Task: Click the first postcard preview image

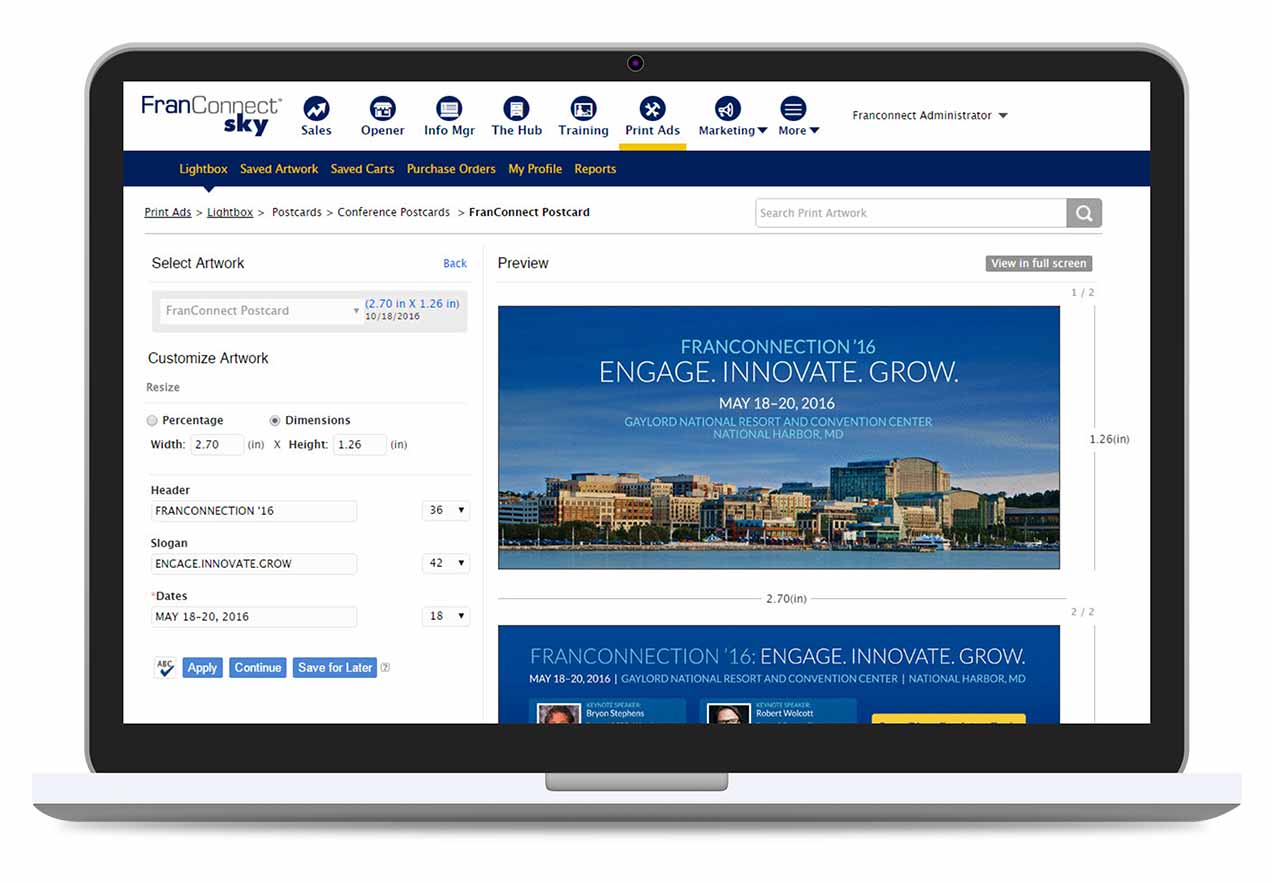Action: pos(779,437)
